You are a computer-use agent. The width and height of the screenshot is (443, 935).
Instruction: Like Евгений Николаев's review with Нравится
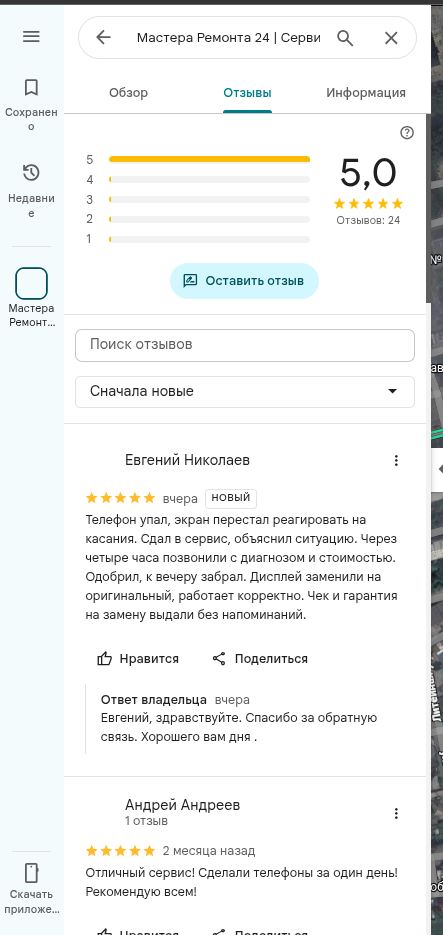[x=138, y=659]
